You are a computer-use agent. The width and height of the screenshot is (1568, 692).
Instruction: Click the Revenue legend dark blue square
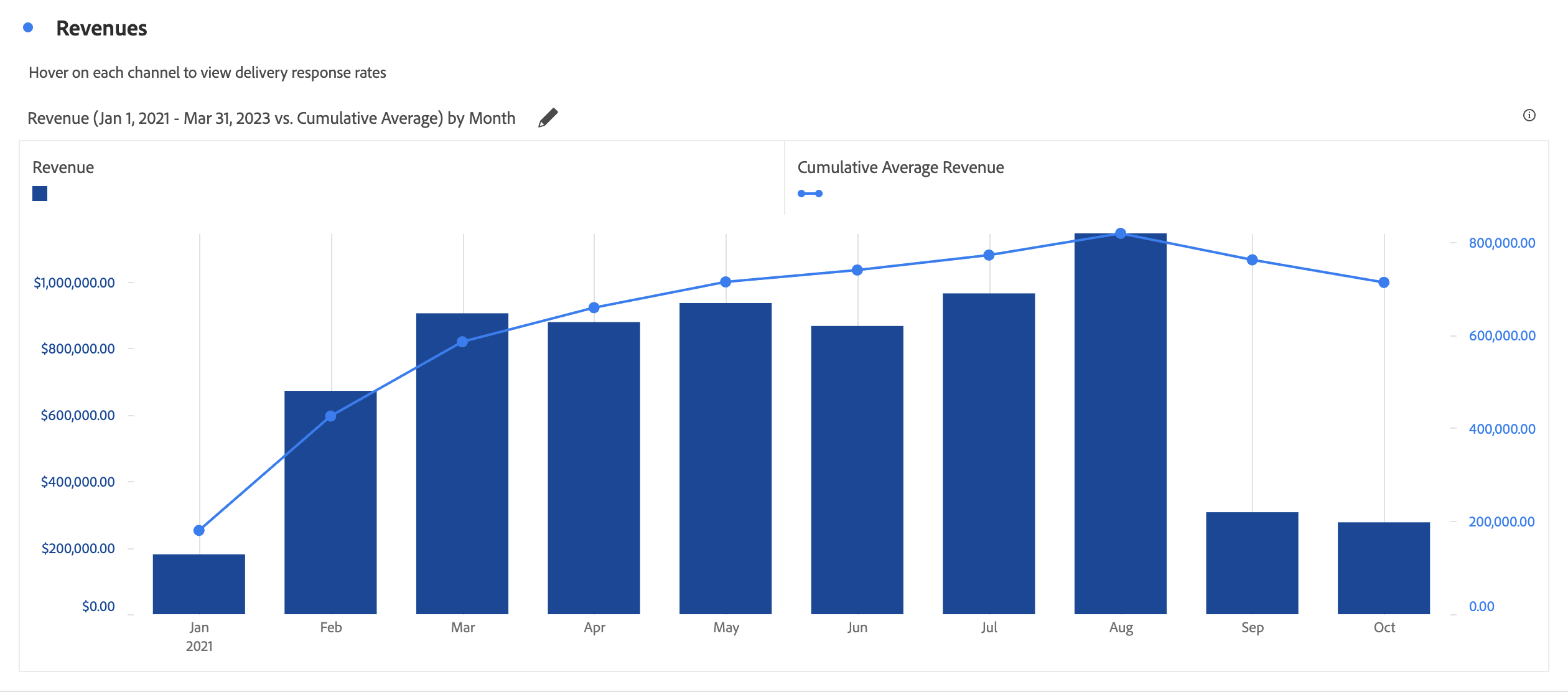(x=40, y=194)
